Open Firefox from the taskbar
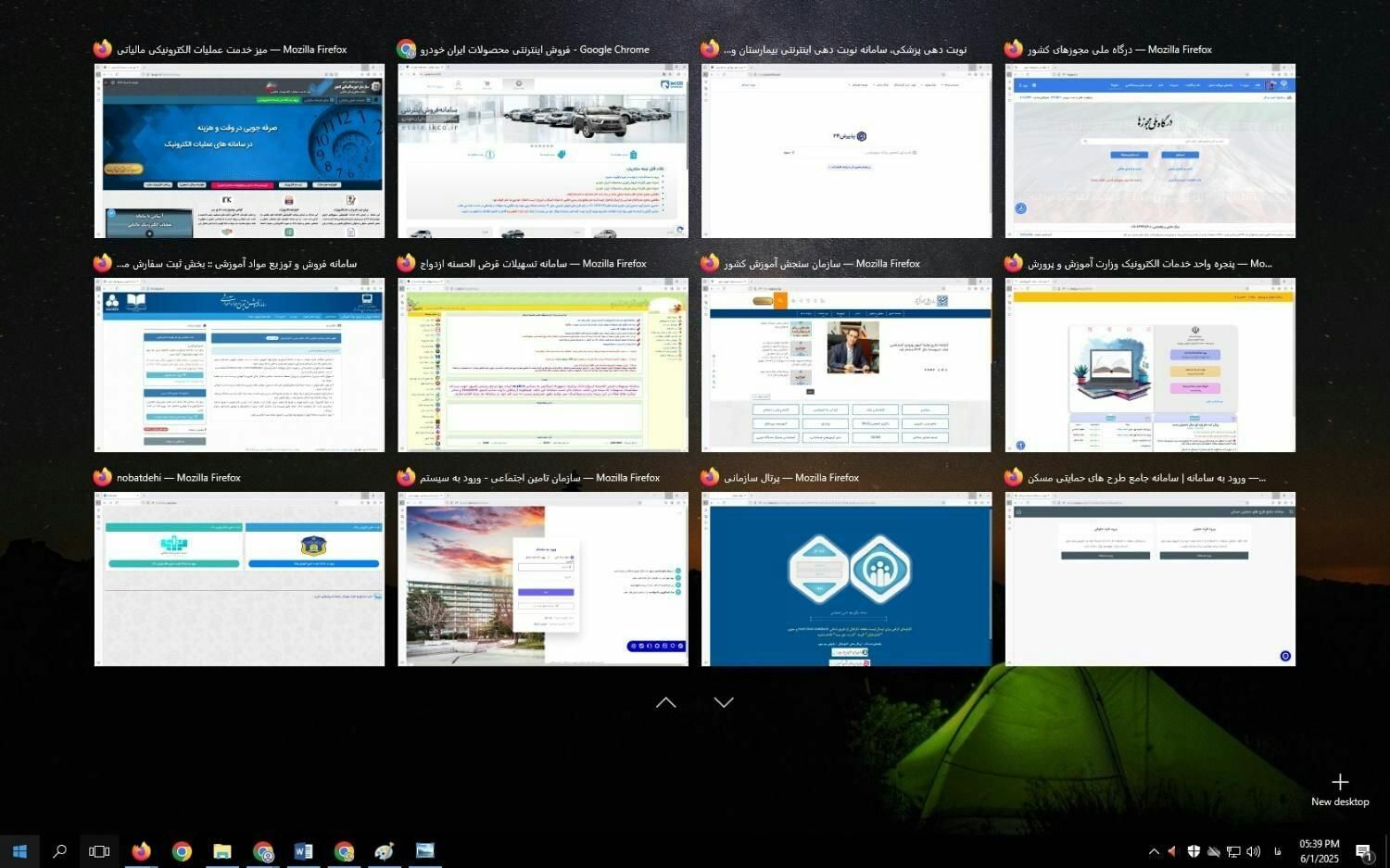This screenshot has width=1390, height=868. (x=140, y=851)
